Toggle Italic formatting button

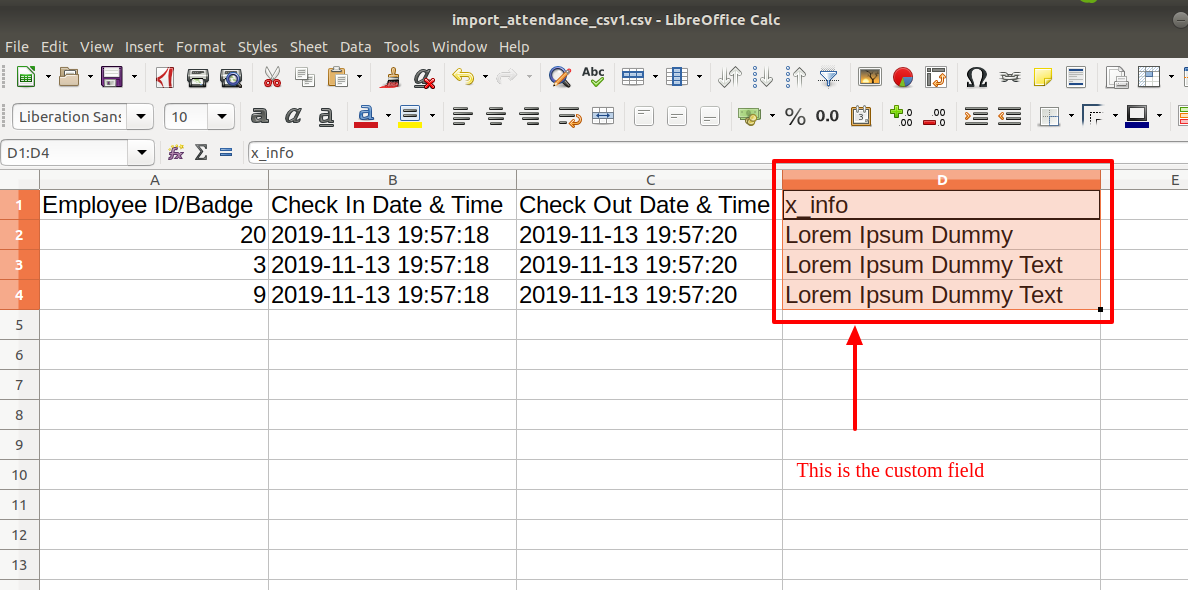pos(293,116)
